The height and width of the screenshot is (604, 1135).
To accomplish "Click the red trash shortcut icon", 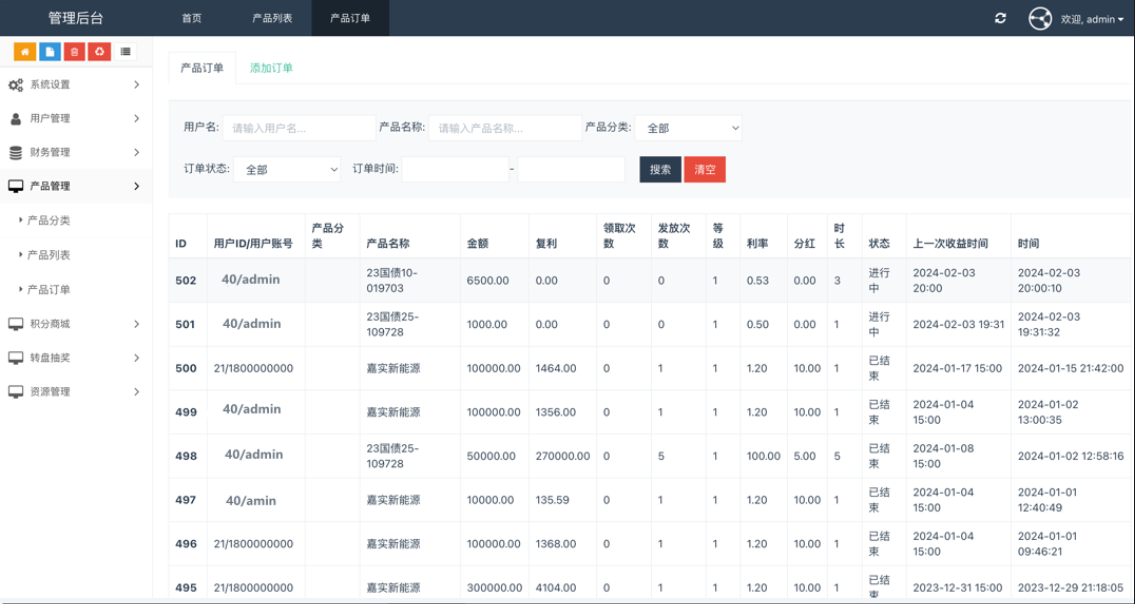I will tap(75, 51).
